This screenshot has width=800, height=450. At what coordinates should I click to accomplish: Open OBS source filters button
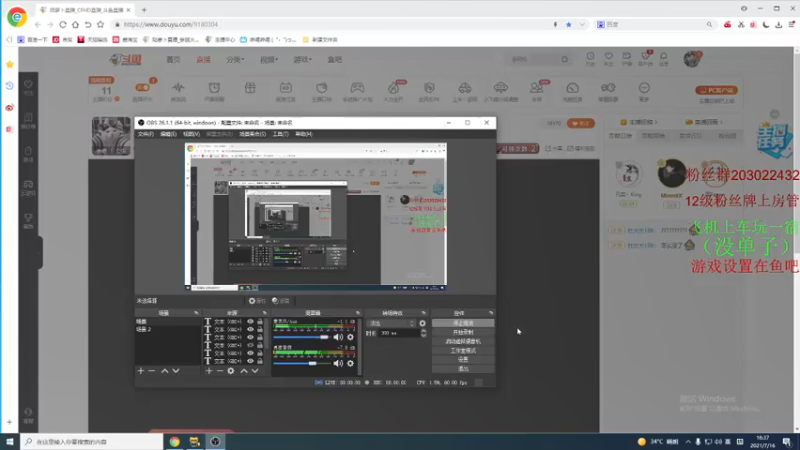281,301
